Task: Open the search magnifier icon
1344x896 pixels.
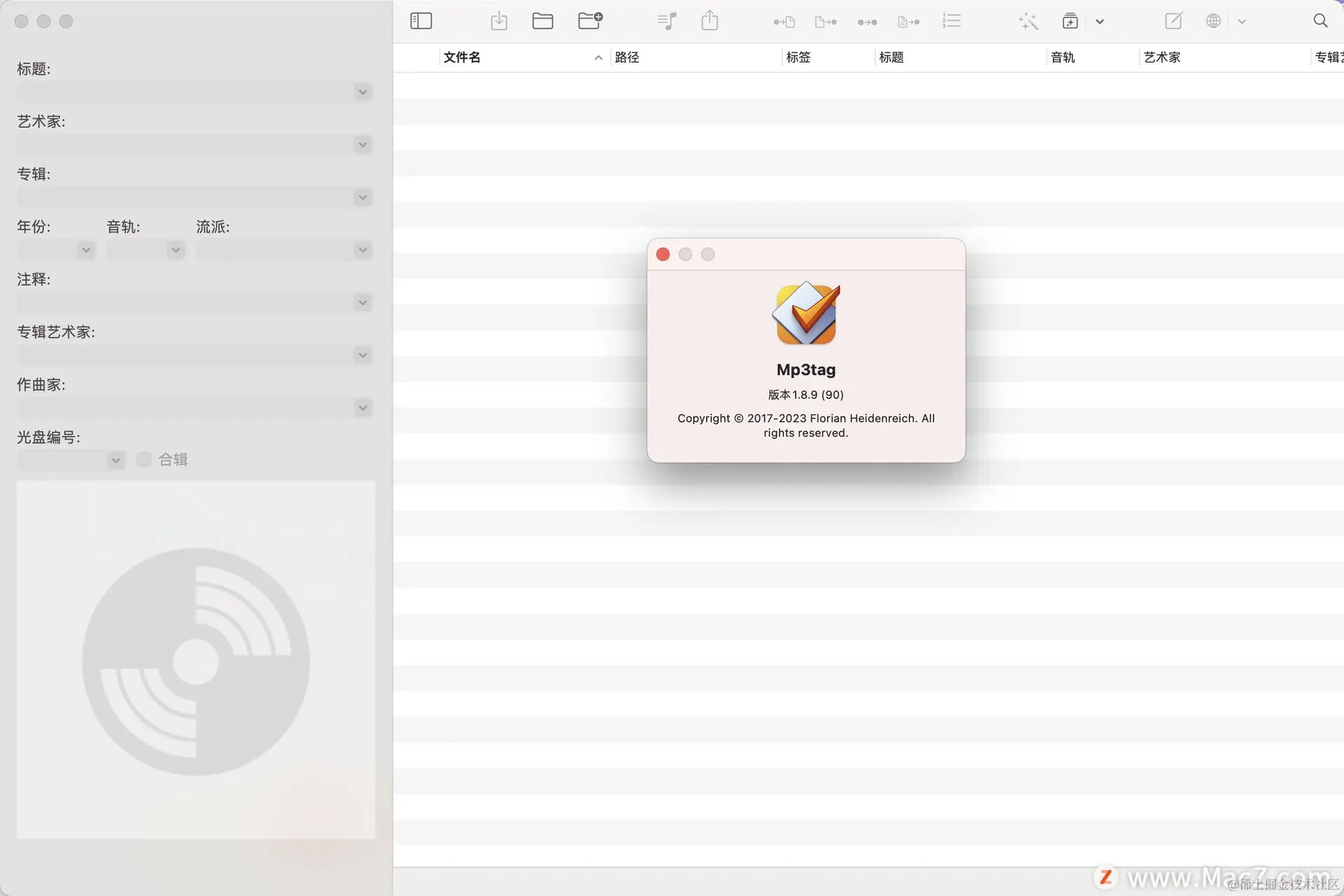Action: point(1319,21)
